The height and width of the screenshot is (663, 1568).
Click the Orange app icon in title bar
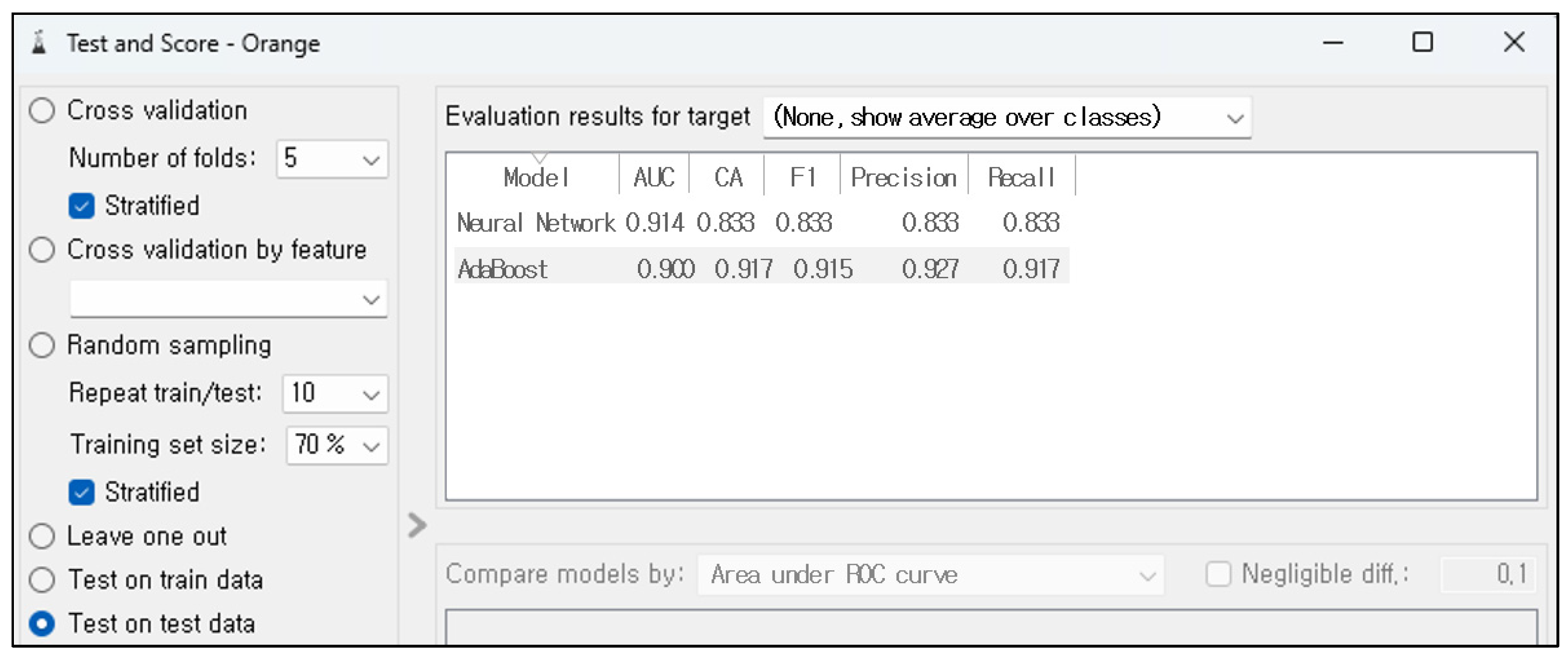coord(39,43)
